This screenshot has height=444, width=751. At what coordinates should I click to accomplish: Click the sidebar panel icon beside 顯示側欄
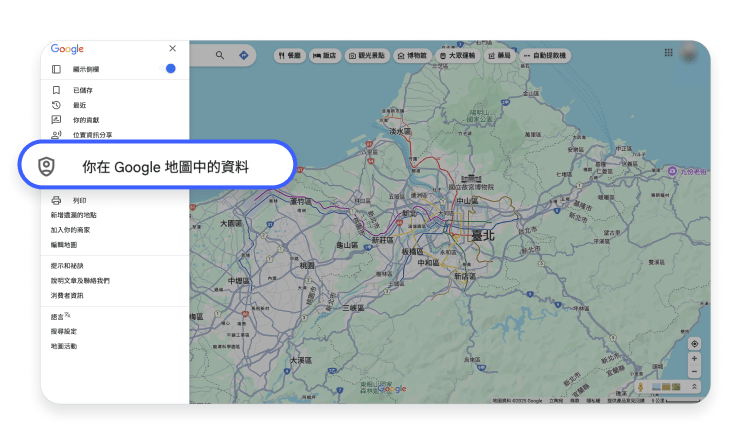56,69
